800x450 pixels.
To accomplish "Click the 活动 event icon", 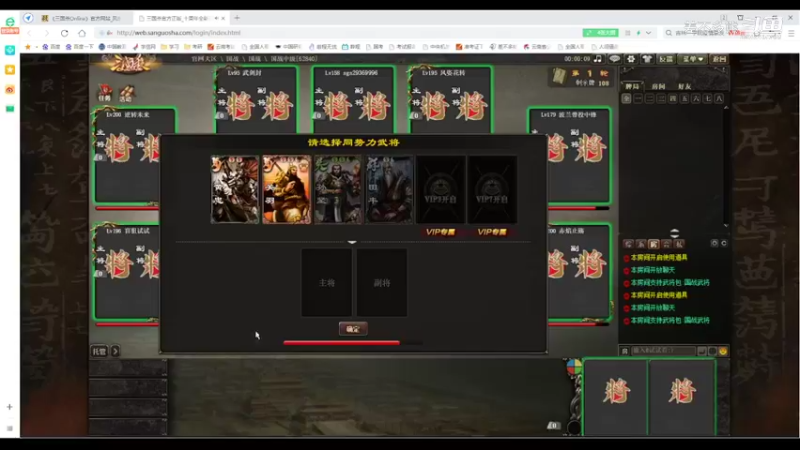I will pos(126,92).
